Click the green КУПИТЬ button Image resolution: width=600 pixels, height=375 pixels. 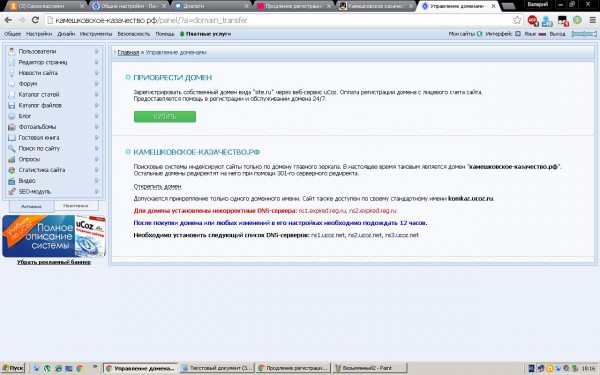click(165, 117)
